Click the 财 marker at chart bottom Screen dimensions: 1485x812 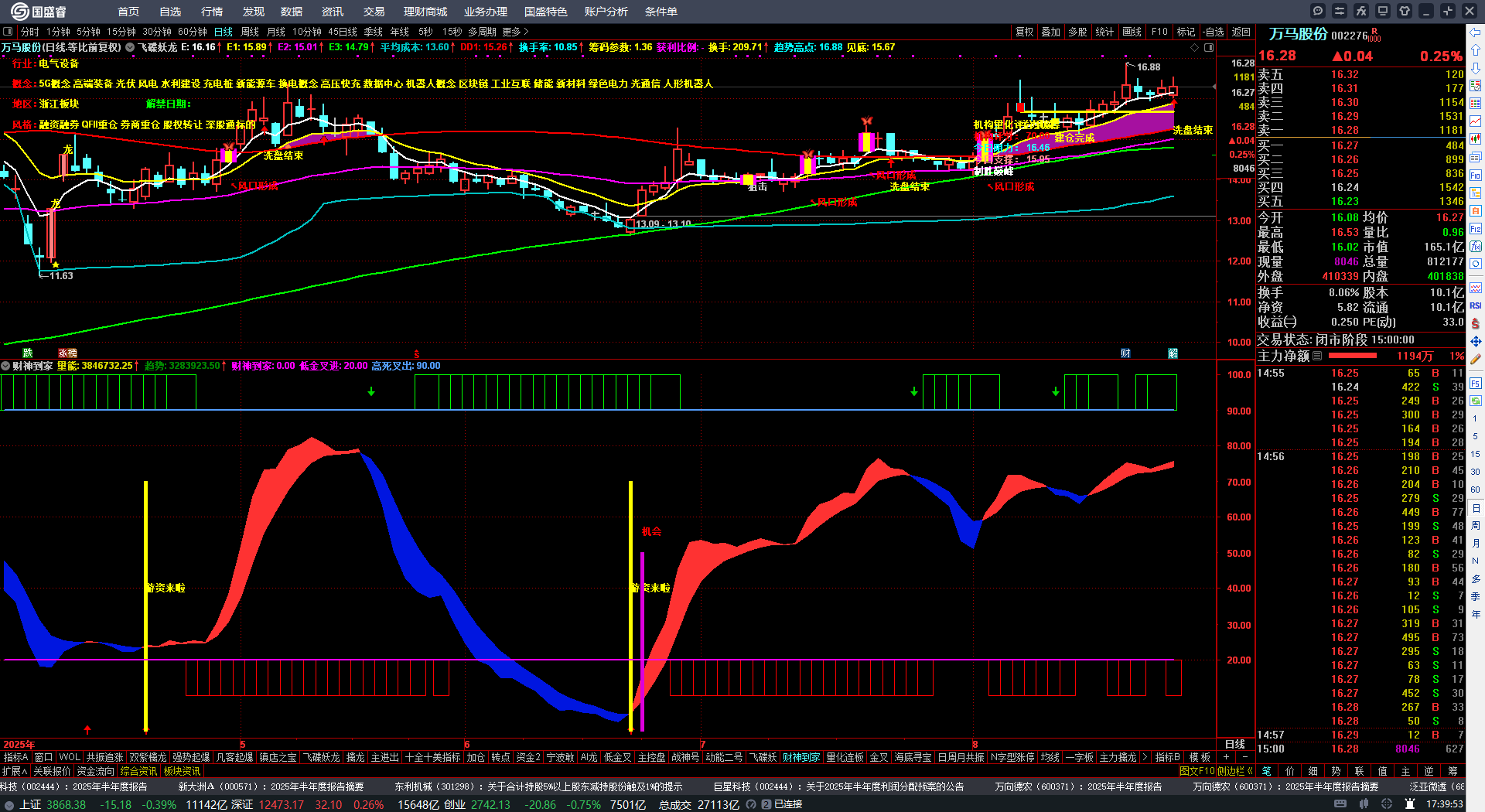(x=1125, y=353)
